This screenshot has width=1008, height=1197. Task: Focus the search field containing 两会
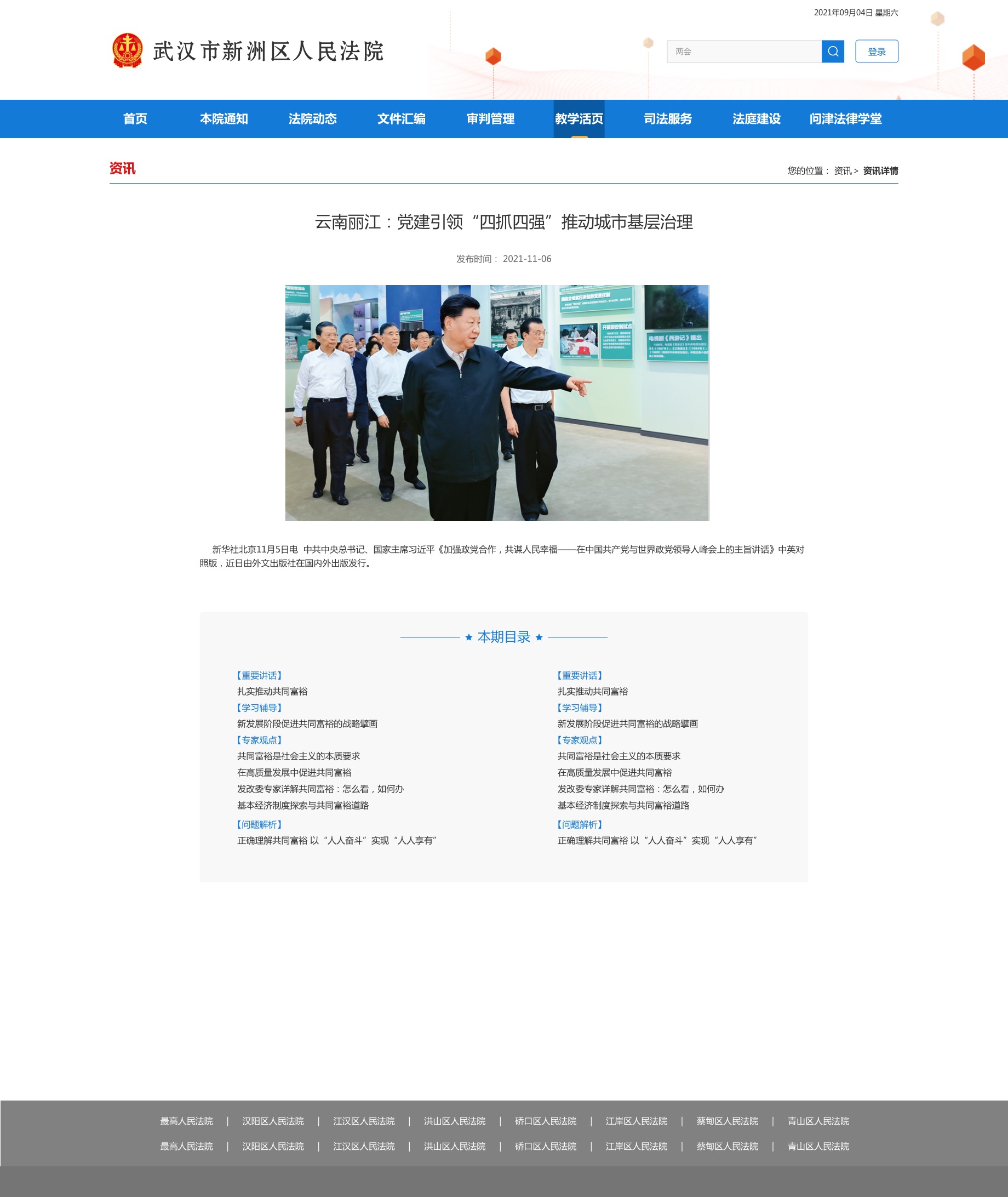coord(744,52)
